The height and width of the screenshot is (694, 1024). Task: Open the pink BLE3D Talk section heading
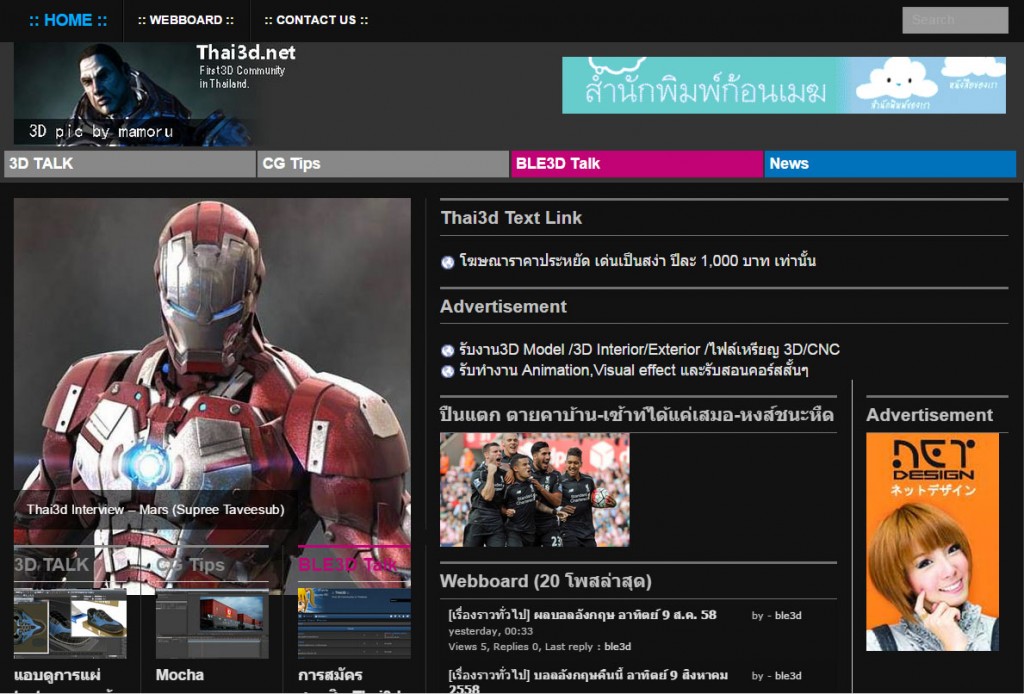pyautogui.click(x=347, y=565)
